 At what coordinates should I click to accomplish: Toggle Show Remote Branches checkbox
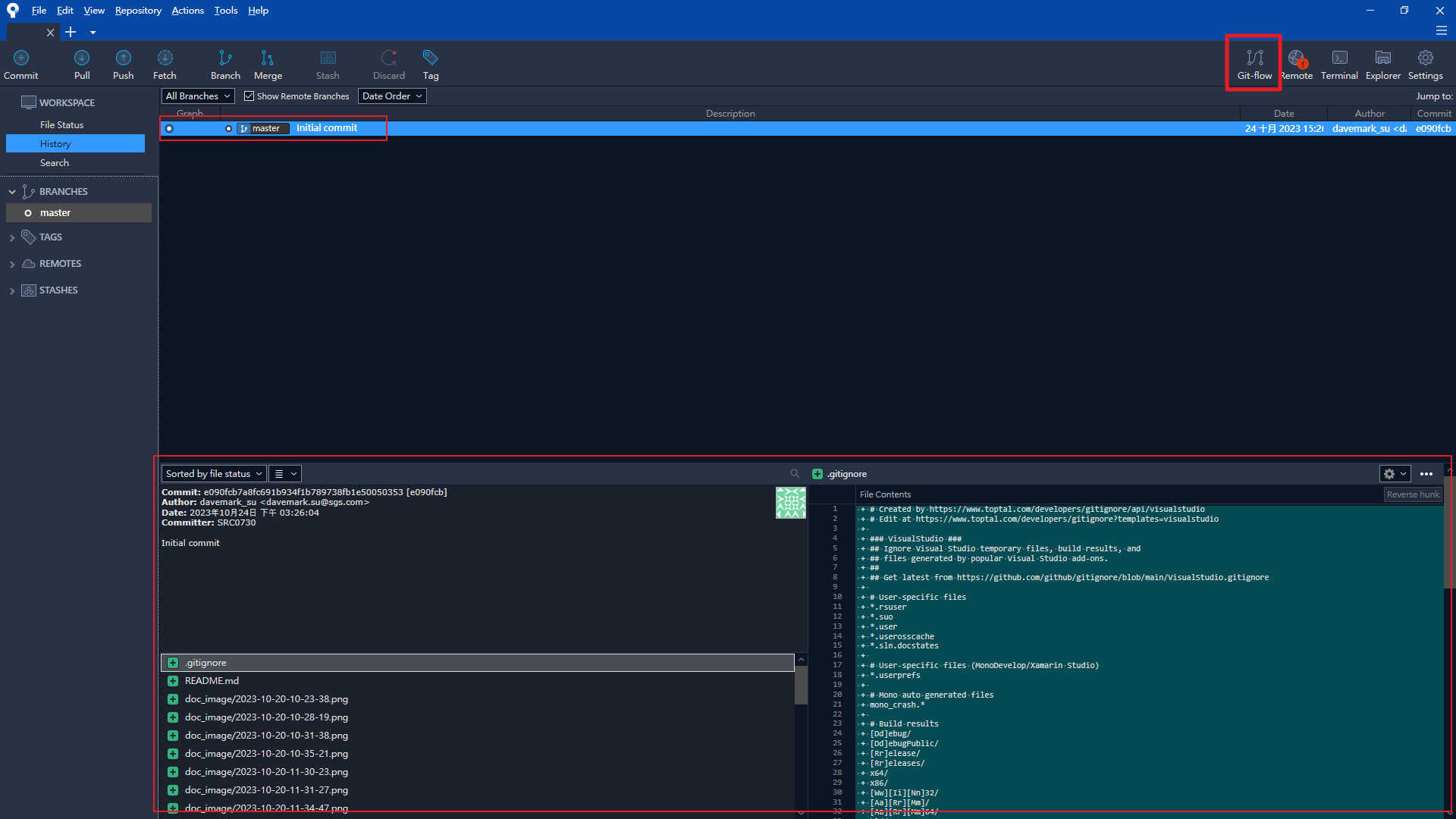249,96
